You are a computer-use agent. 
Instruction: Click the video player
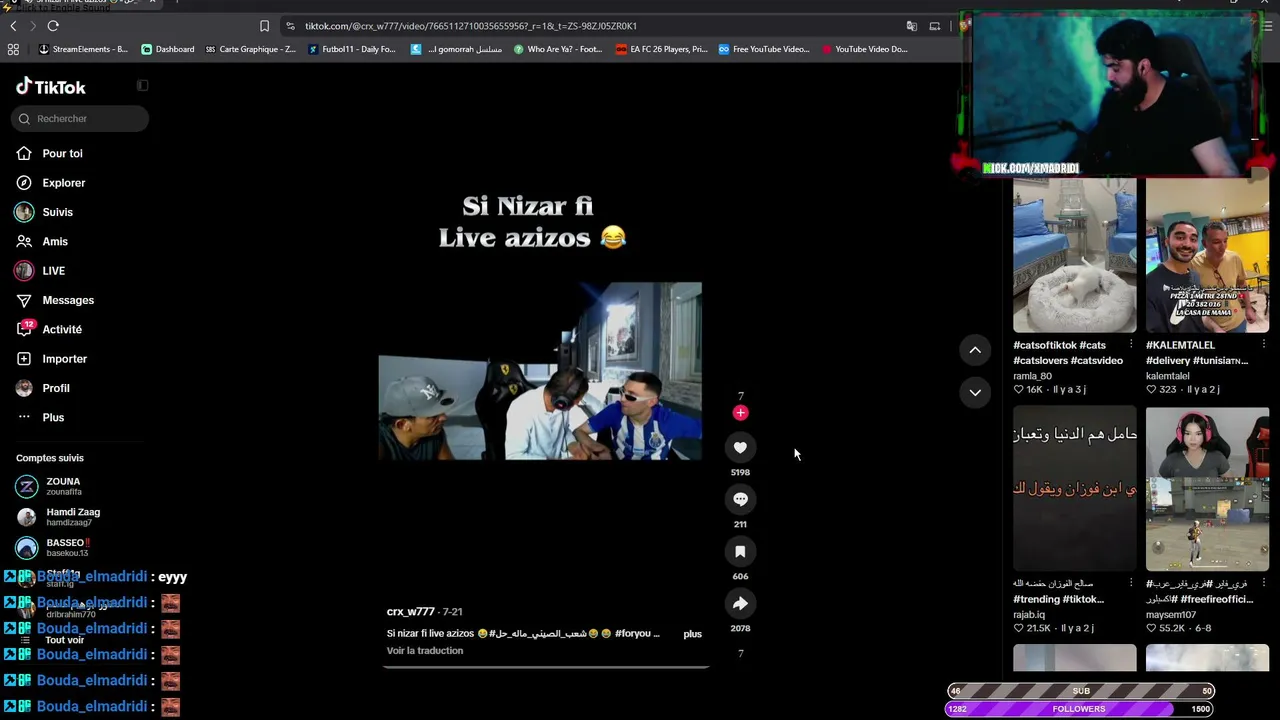point(540,371)
